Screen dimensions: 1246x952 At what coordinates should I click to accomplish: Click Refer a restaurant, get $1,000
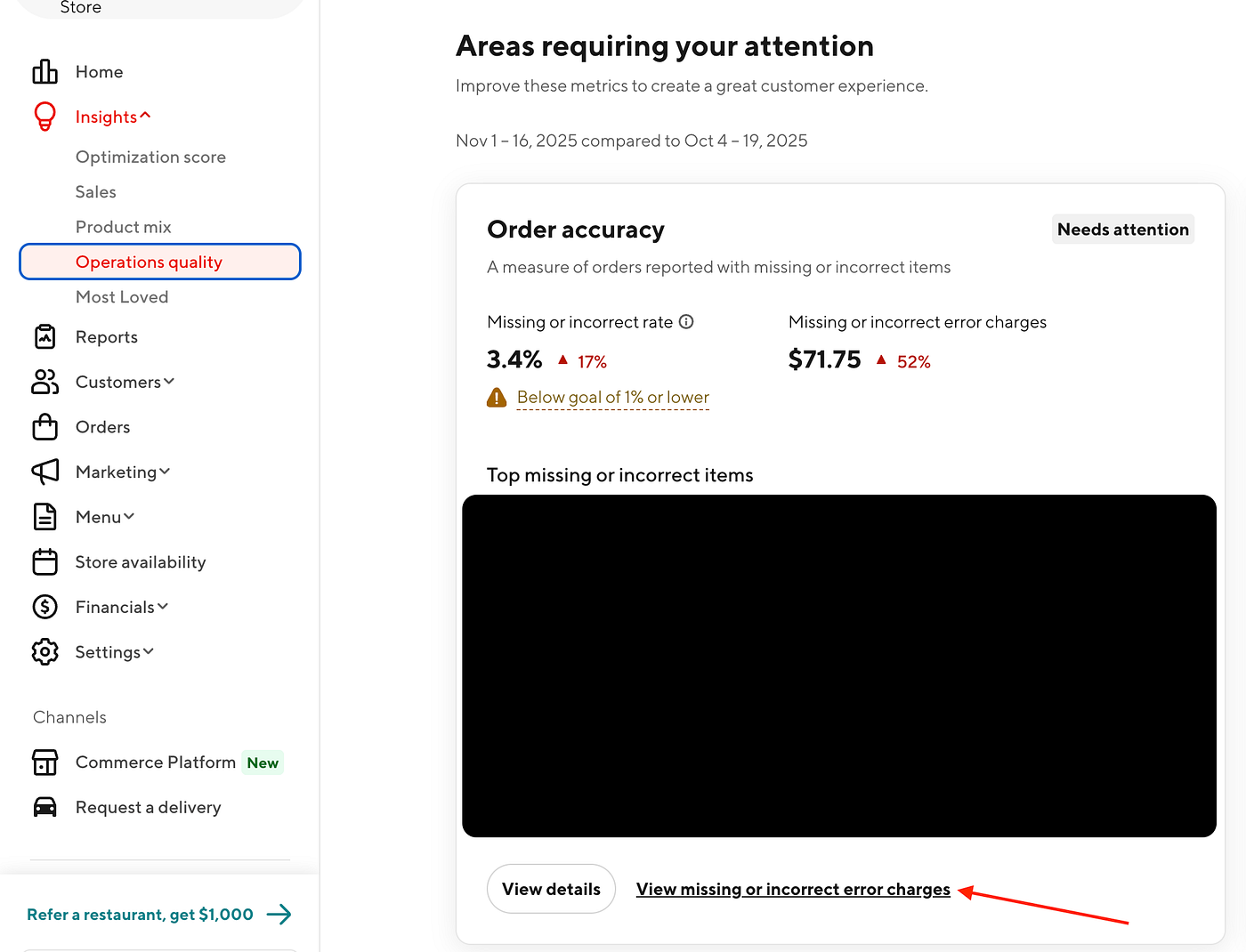point(139,914)
